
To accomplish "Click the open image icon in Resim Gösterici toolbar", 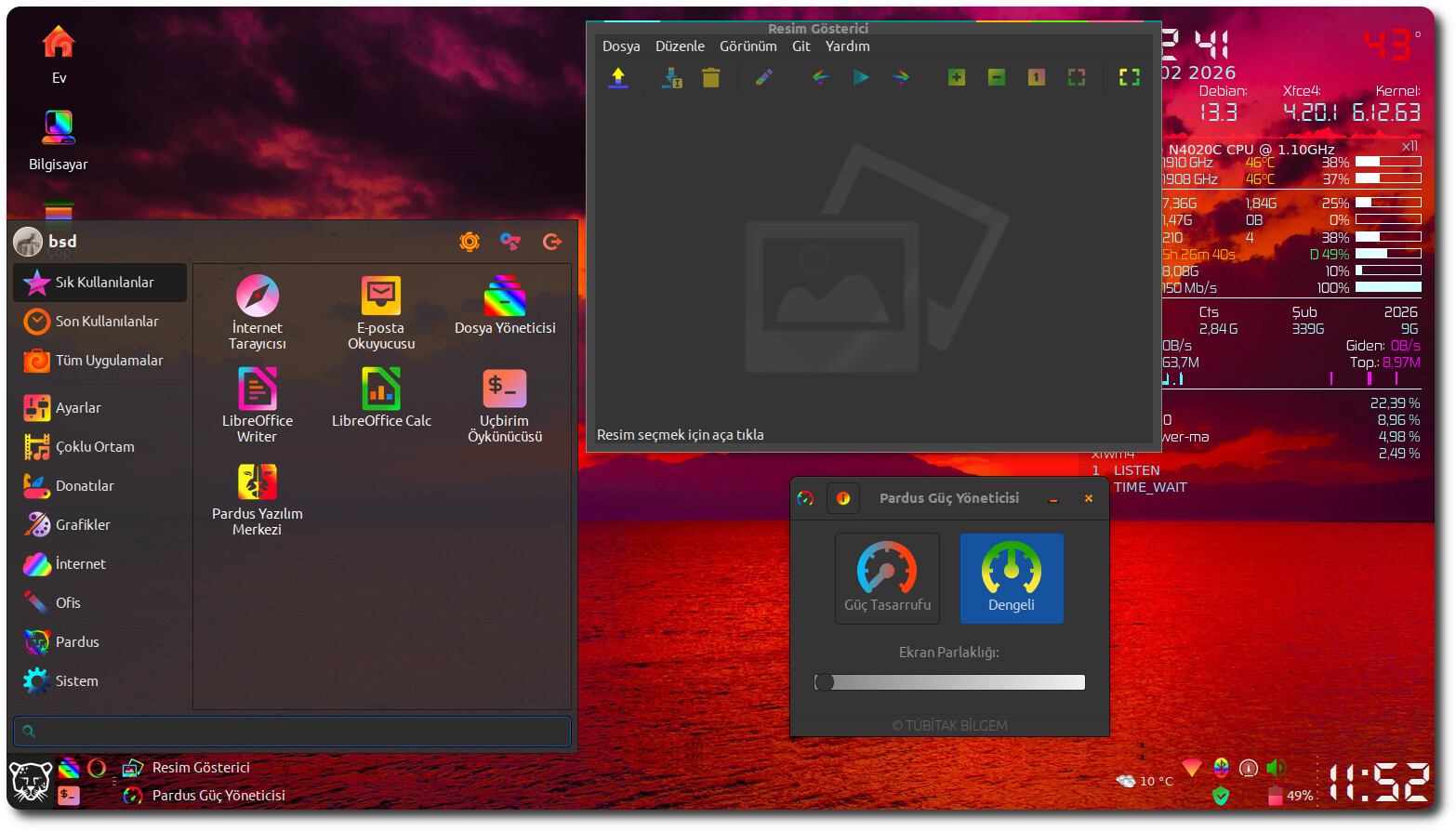I will coord(618,78).
